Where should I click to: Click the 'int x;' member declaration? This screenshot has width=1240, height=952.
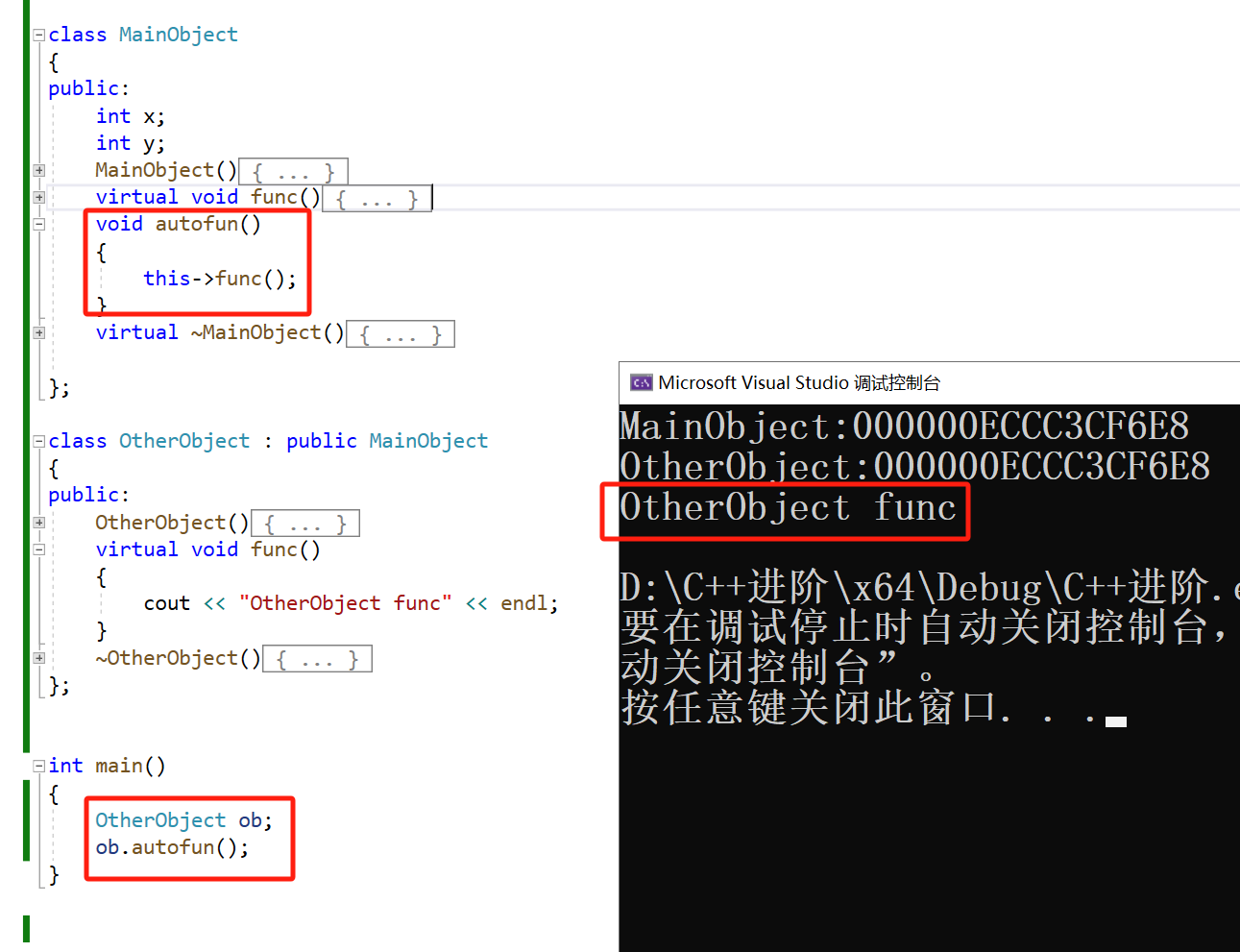131,116
